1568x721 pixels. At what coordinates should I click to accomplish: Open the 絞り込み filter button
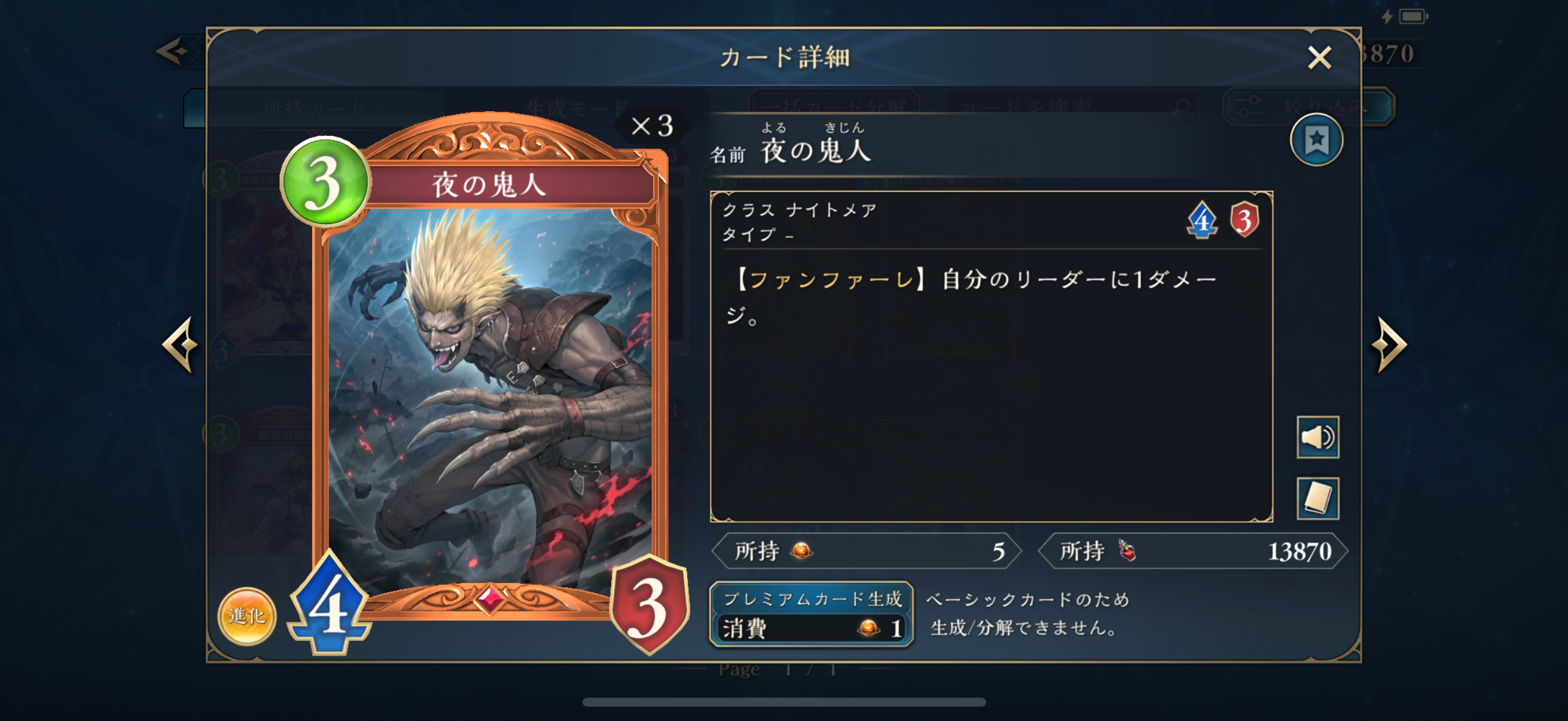pyautogui.click(x=1308, y=107)
